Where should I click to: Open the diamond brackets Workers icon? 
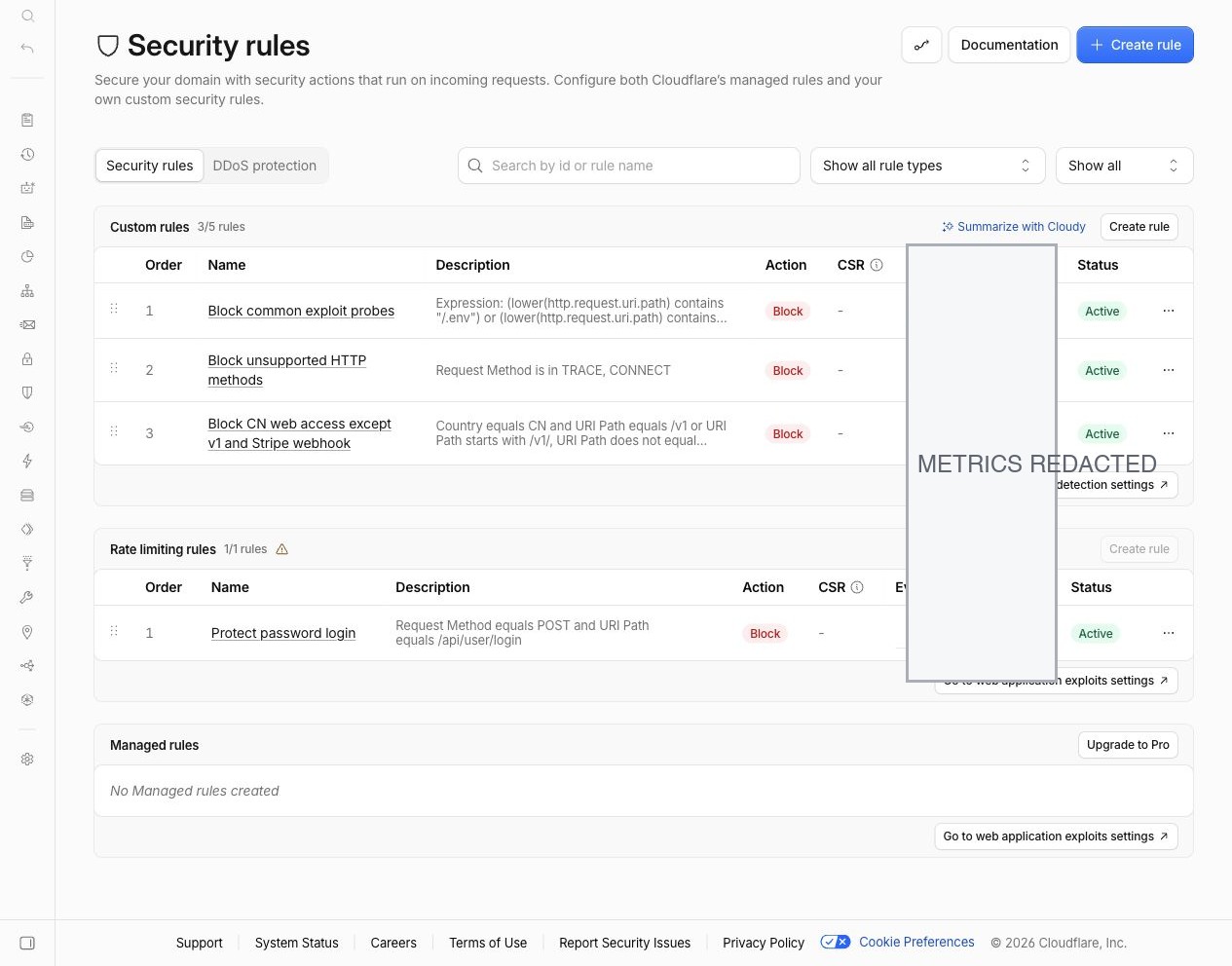(27, 529)
